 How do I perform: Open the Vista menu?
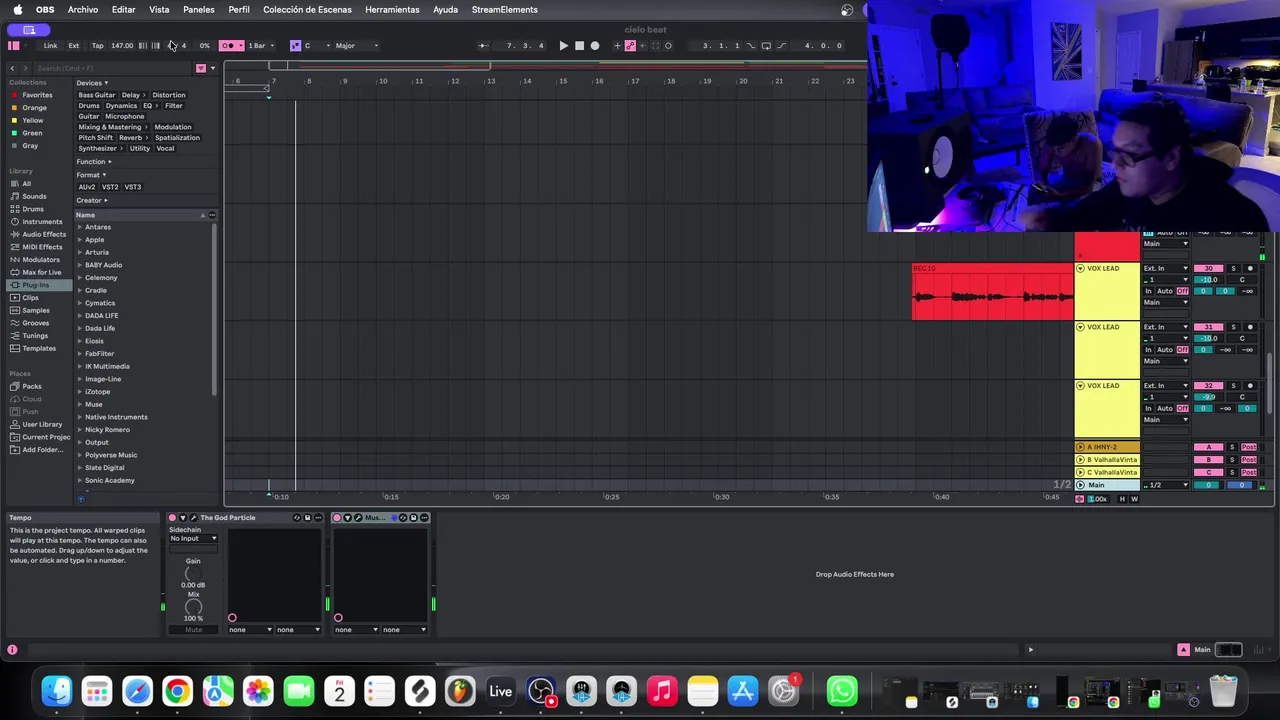(x=159, y=9)
